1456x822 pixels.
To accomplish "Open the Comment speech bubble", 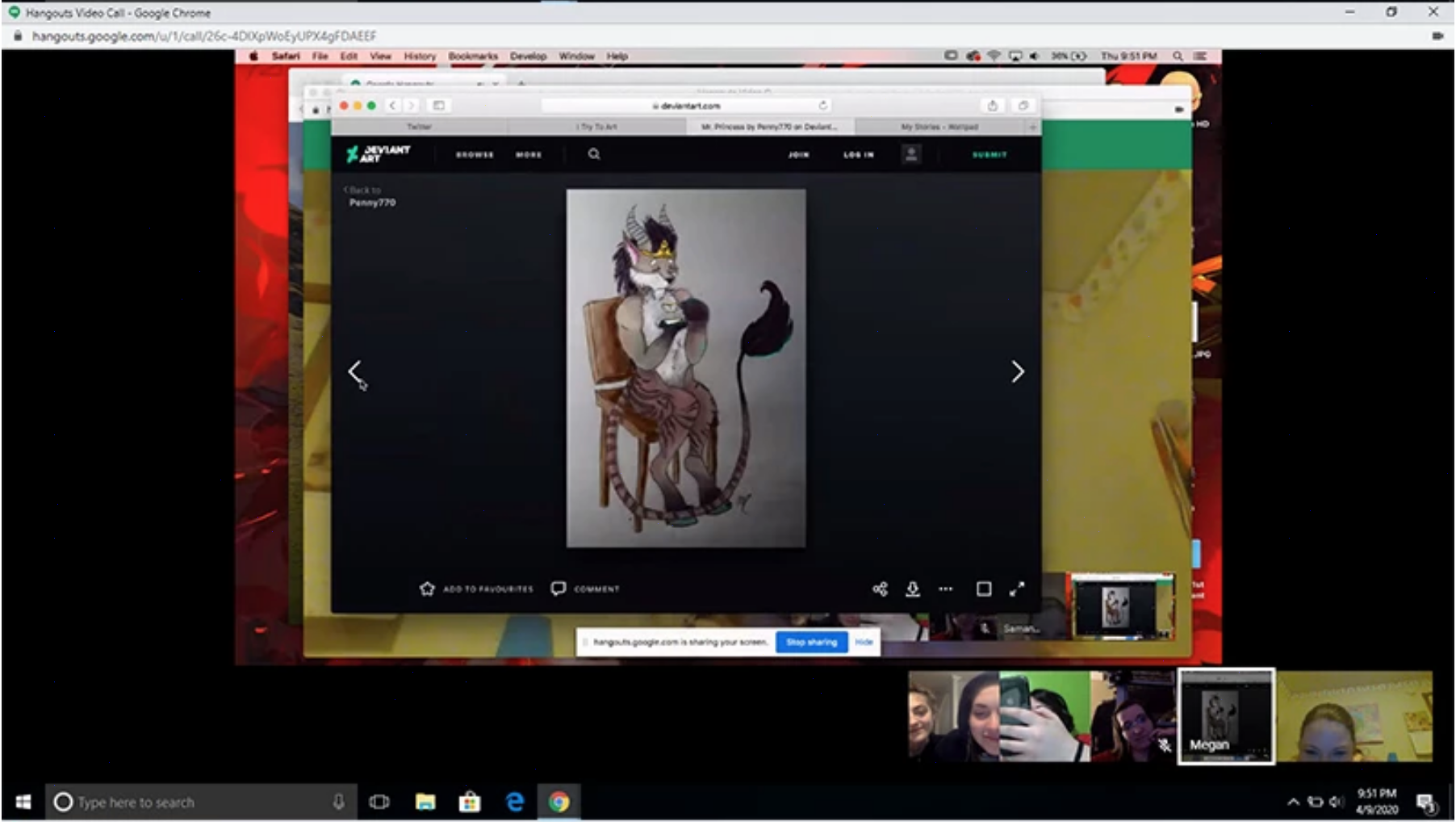I will click(x=559, y=589).
